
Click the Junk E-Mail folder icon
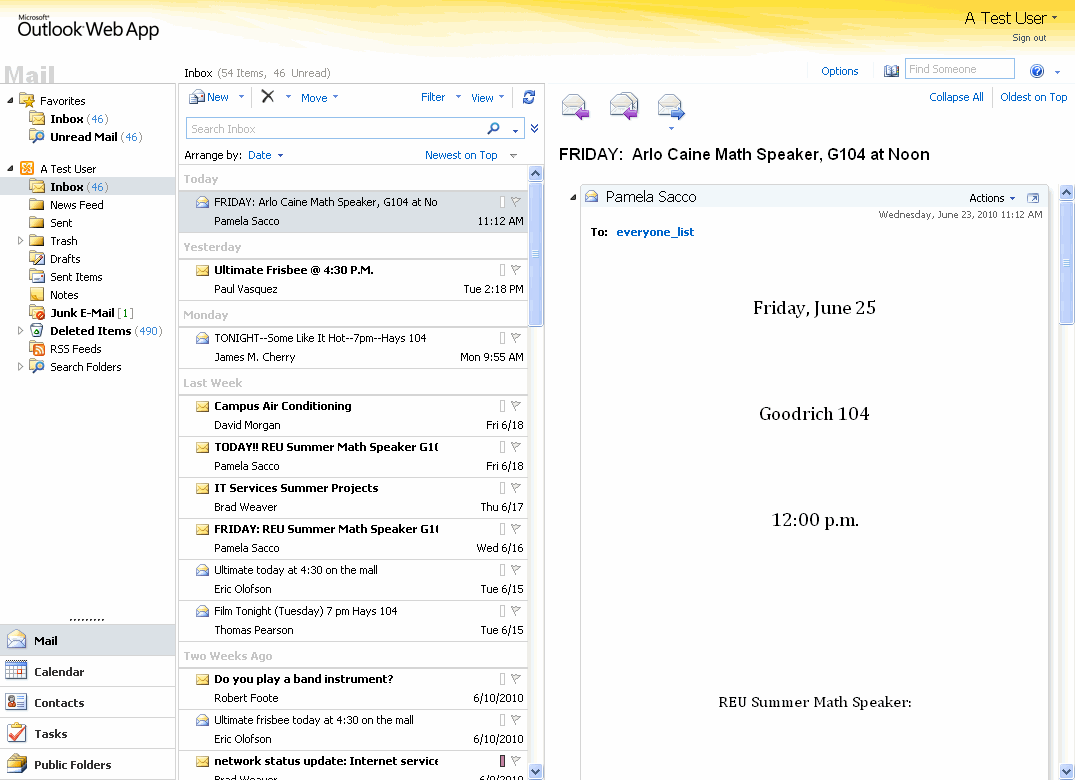pyautogui.click(x=37, y=313)
